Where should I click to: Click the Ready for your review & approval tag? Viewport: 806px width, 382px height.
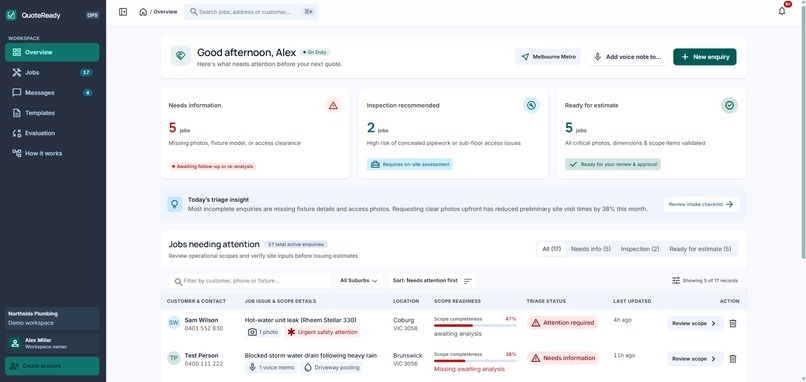[x=613, y=165]
